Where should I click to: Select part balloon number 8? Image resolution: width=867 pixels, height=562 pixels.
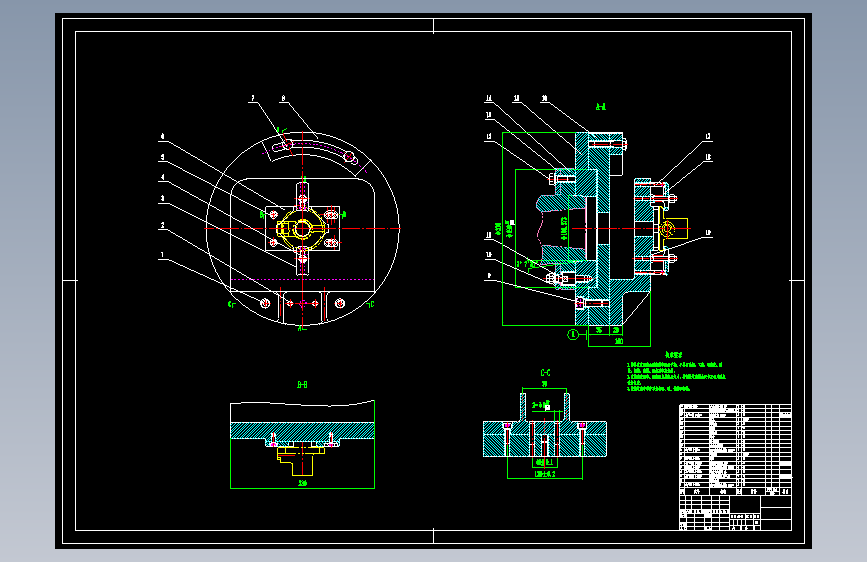coord(283,98)
